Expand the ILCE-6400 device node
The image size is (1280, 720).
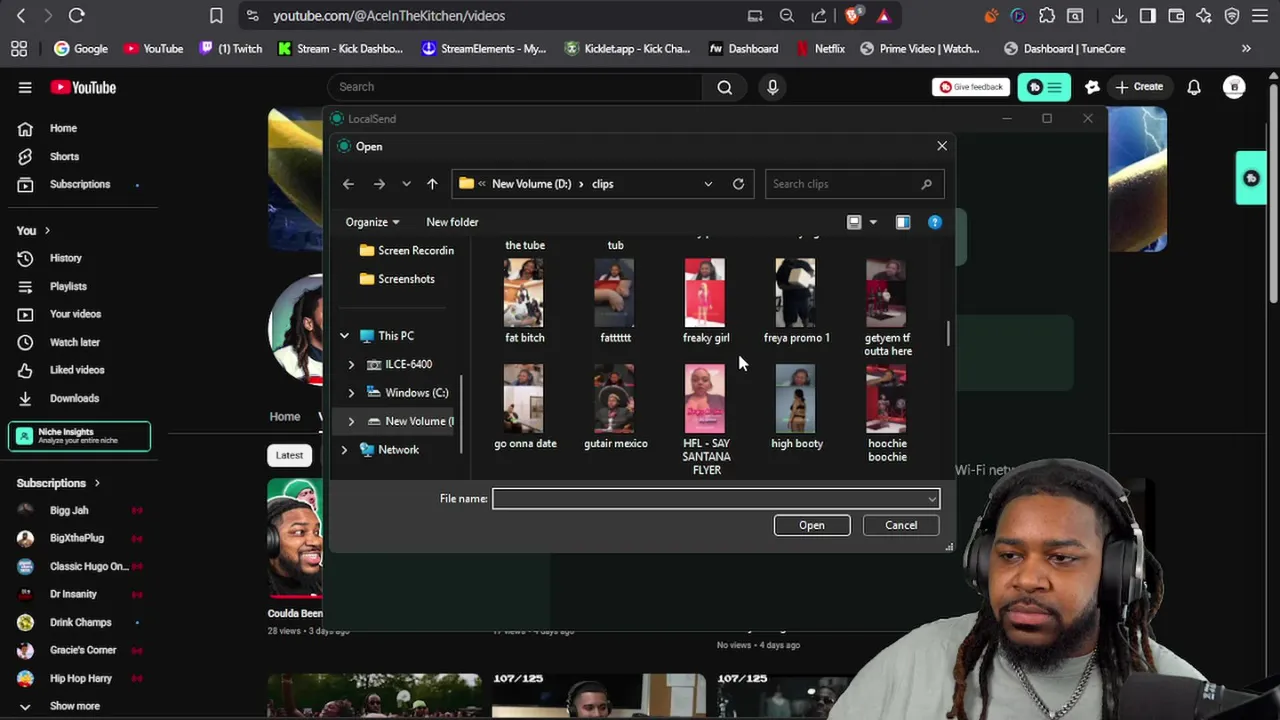tap(351, 364)
